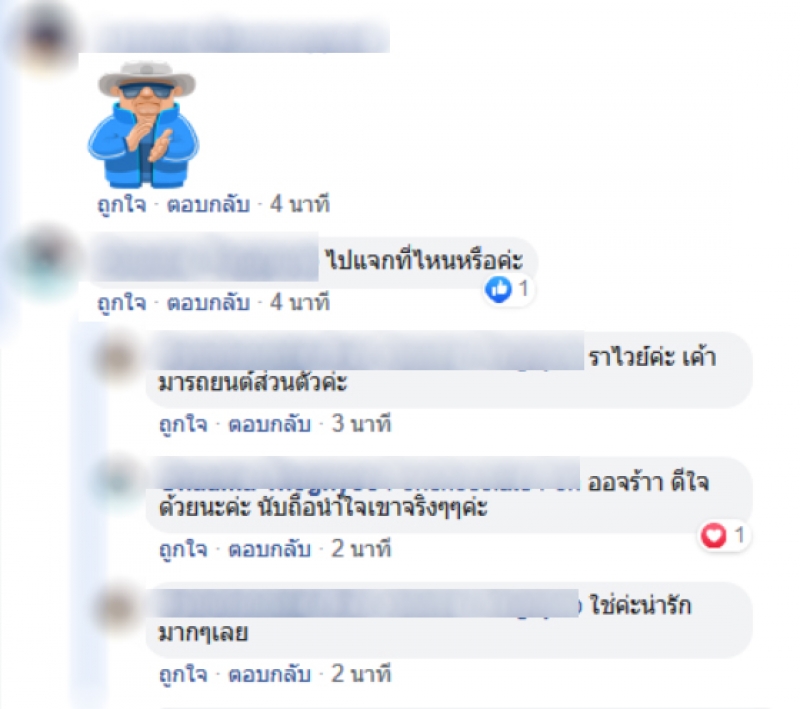Screen dimensions: 800x709
Task: Open avatar of 'ใช่ค่ะน่ารัก' reply author
Action: pyautogui.click(x=117, y=606)
